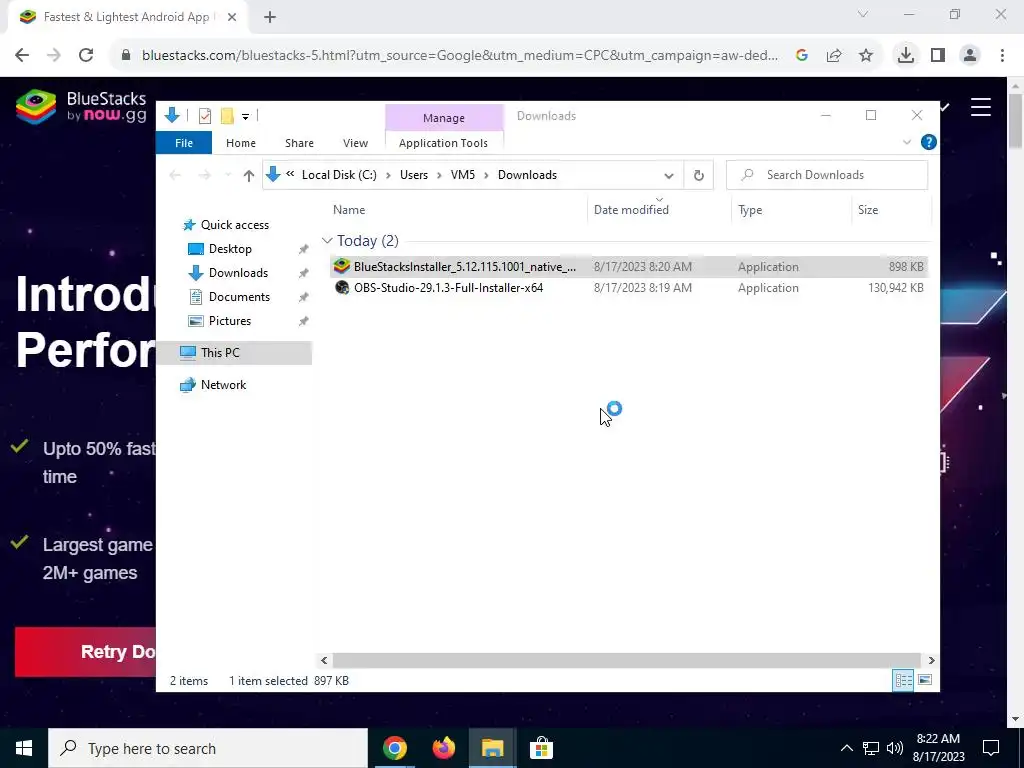Click the New folder quick access icon

coord(227,116)
